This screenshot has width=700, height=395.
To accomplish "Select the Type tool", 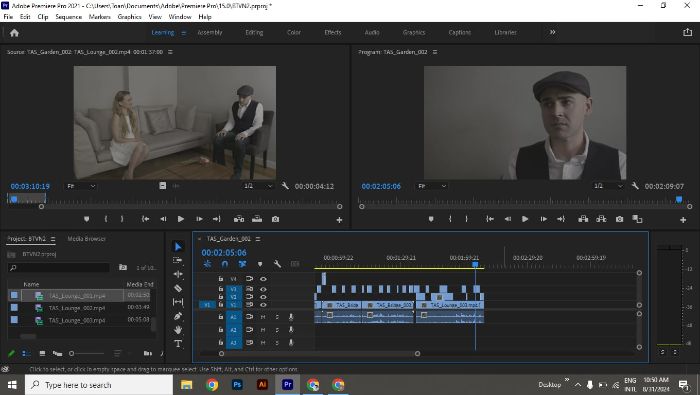I will coord(178,344).
